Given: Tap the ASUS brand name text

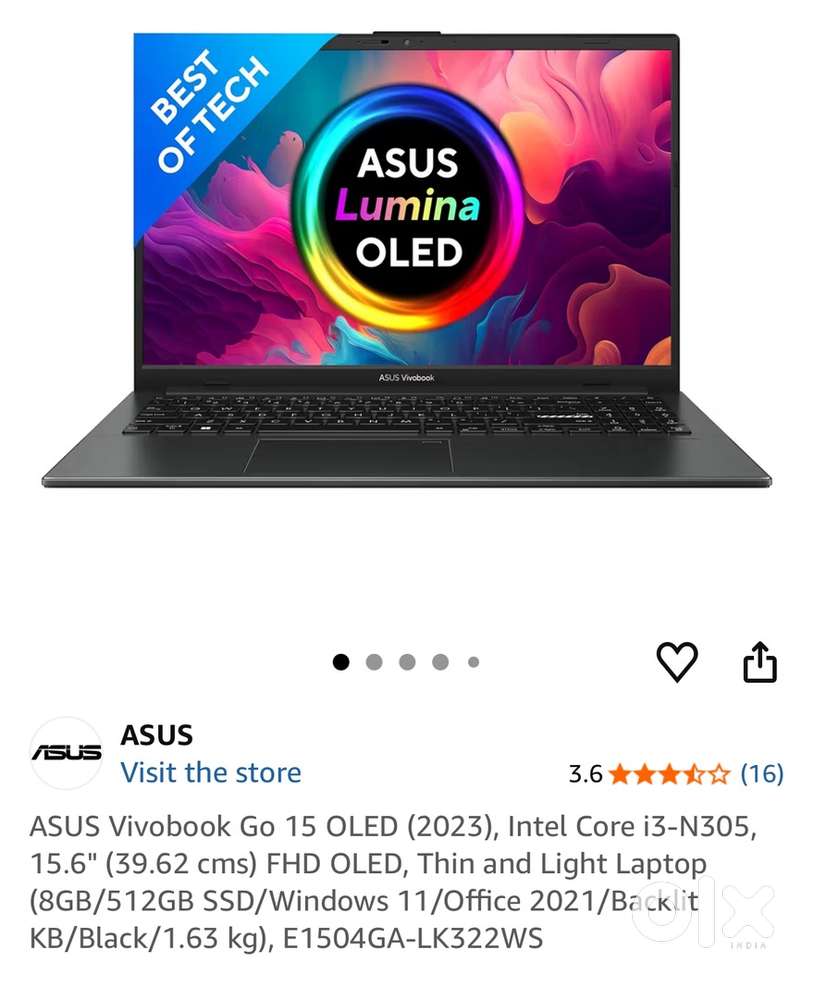Looking at the screenshot, I should click(x=157, y=736).
